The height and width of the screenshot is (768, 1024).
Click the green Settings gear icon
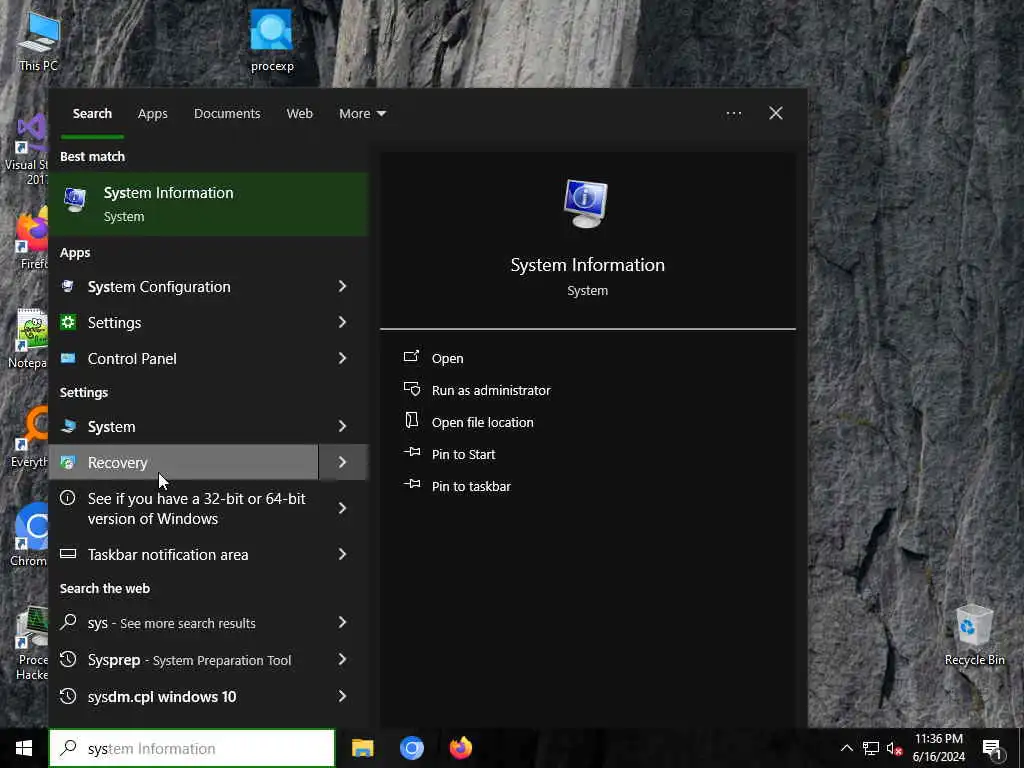(68, 322)
